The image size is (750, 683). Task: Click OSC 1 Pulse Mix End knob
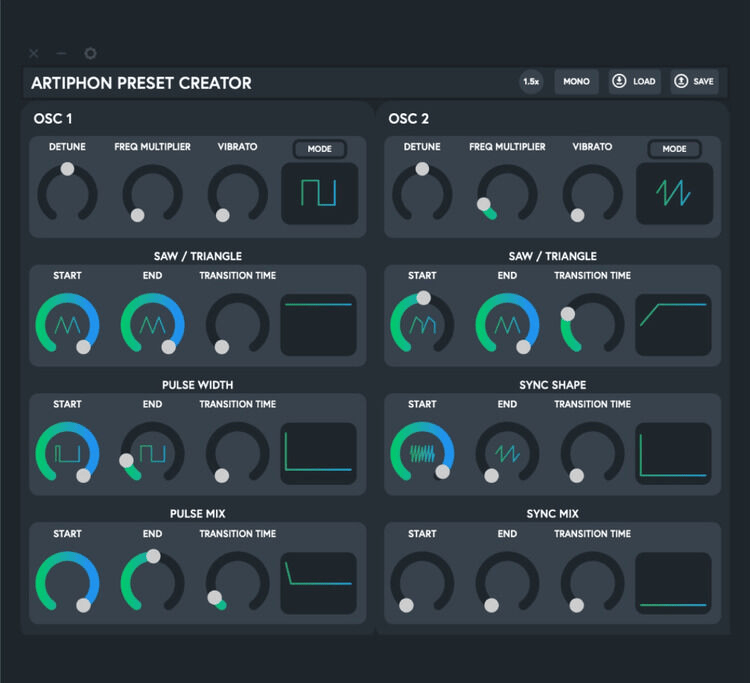coord(152,583)
